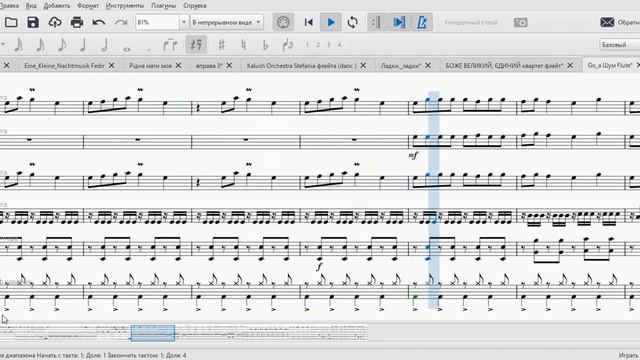Select the quarter note duration
Viewport: 640px width, 360px height.
pos(83,45)
